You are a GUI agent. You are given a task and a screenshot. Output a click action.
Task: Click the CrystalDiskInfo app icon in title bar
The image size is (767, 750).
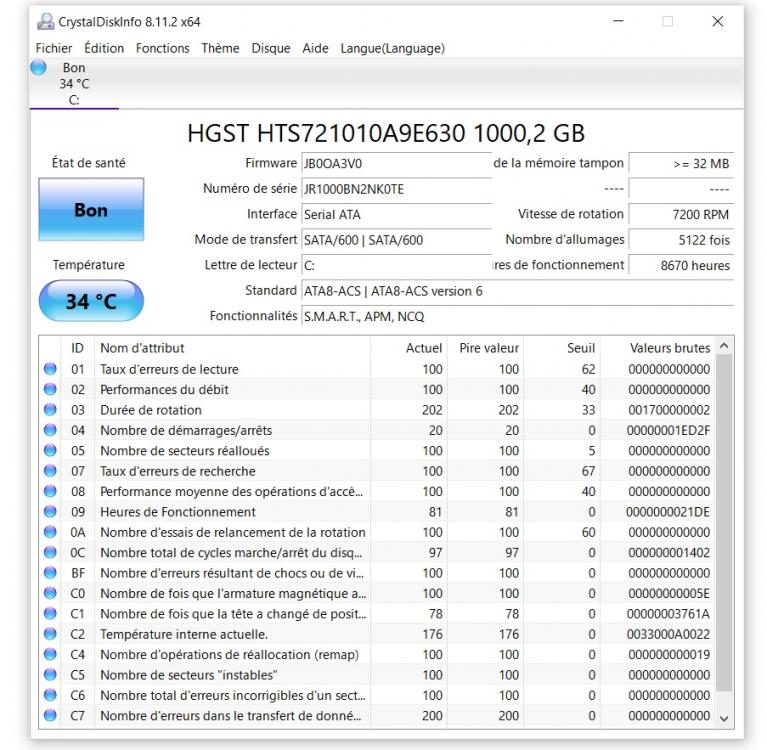(45, 21)
